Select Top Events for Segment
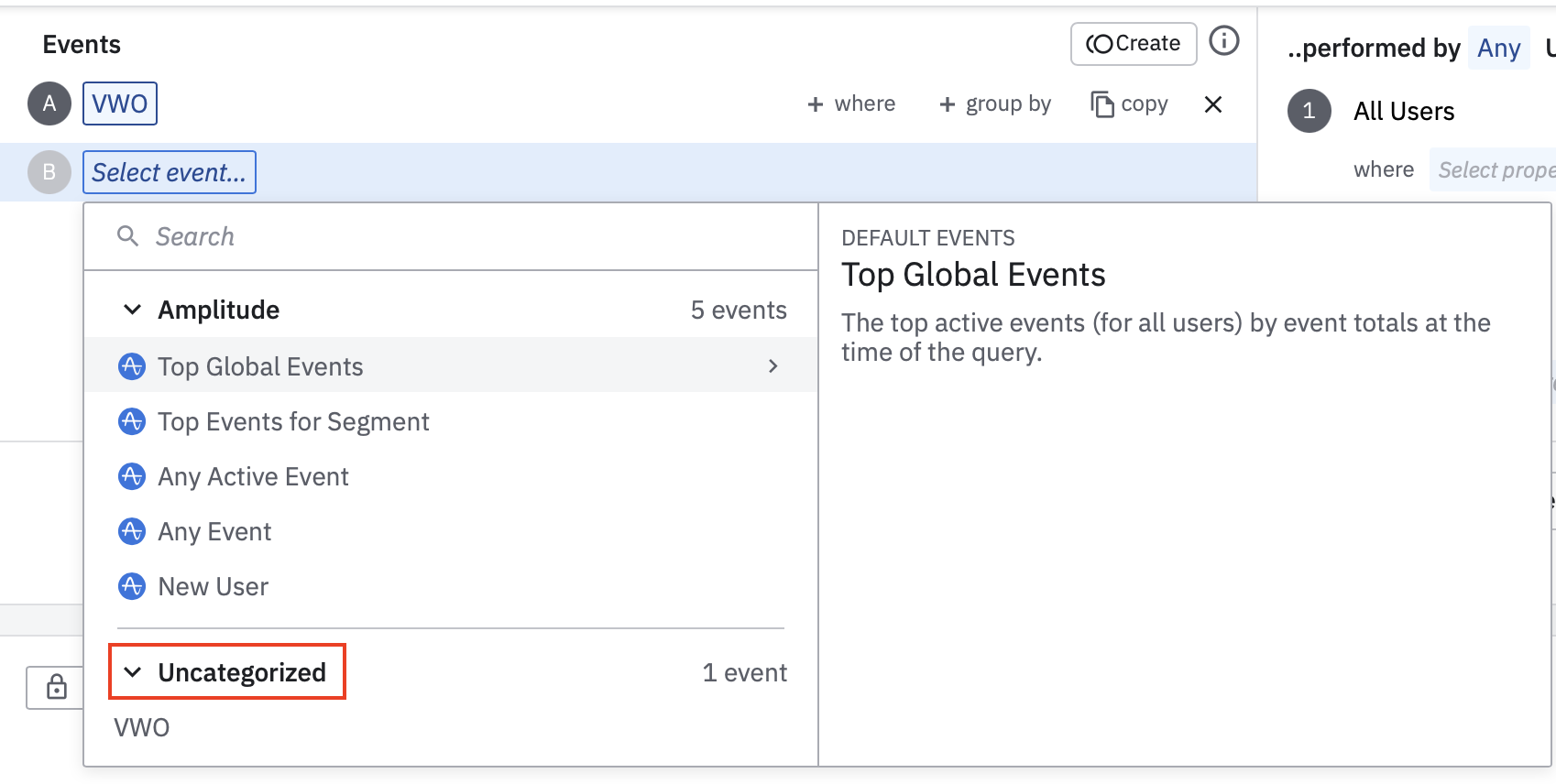Image resolution: width=1556 pixels, height=784 pixels. click(451, 421)
